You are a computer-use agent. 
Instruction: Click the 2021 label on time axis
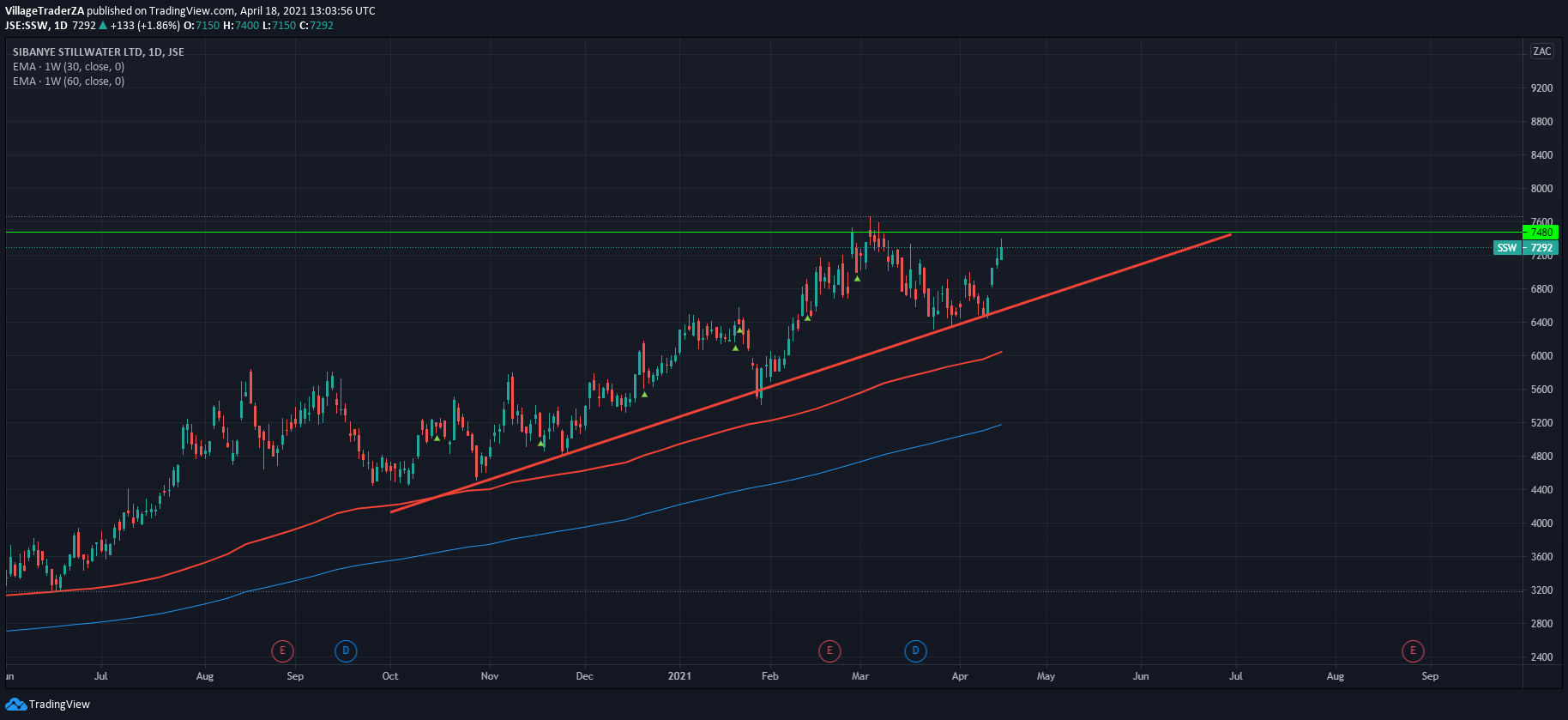679,676
